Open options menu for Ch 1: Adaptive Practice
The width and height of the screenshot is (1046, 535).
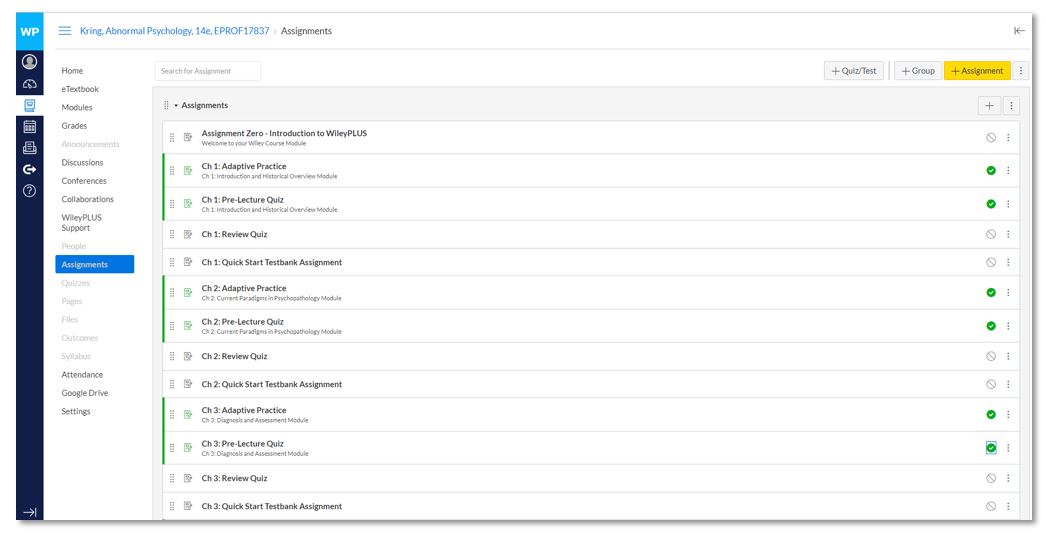point(1008,171)
